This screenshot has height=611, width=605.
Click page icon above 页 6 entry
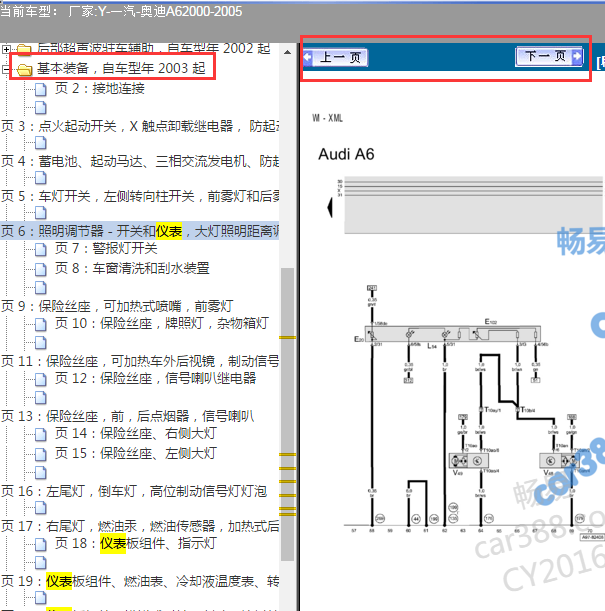pyautogui.click(x=41, y=213)
